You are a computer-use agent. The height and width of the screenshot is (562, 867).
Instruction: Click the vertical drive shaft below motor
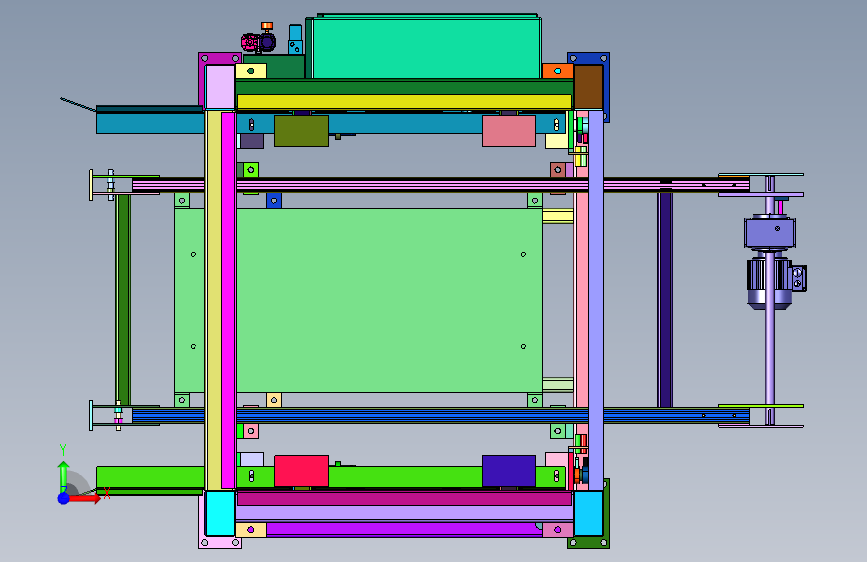click(770, 357)
